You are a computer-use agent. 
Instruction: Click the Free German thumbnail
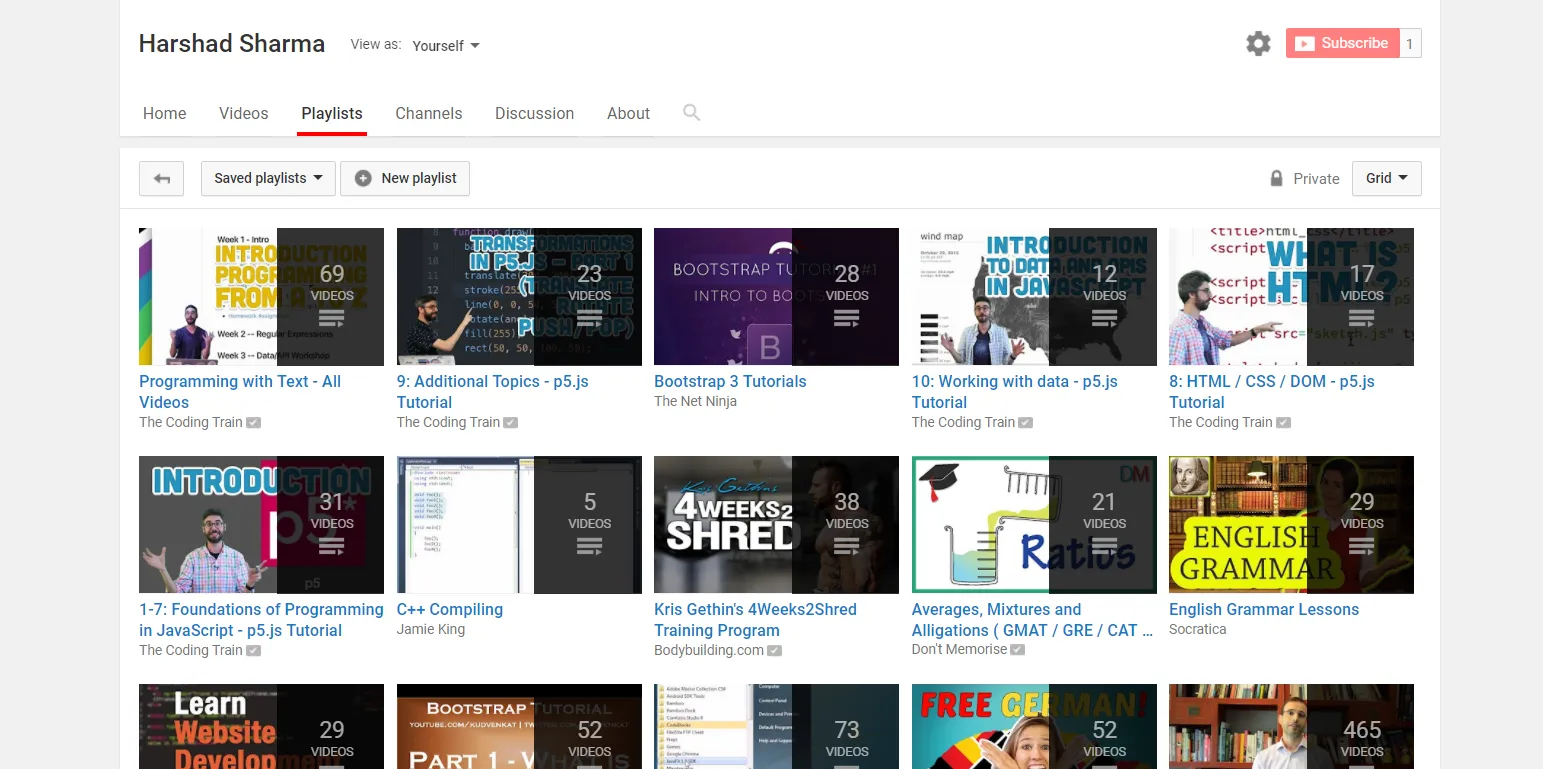1034,726
